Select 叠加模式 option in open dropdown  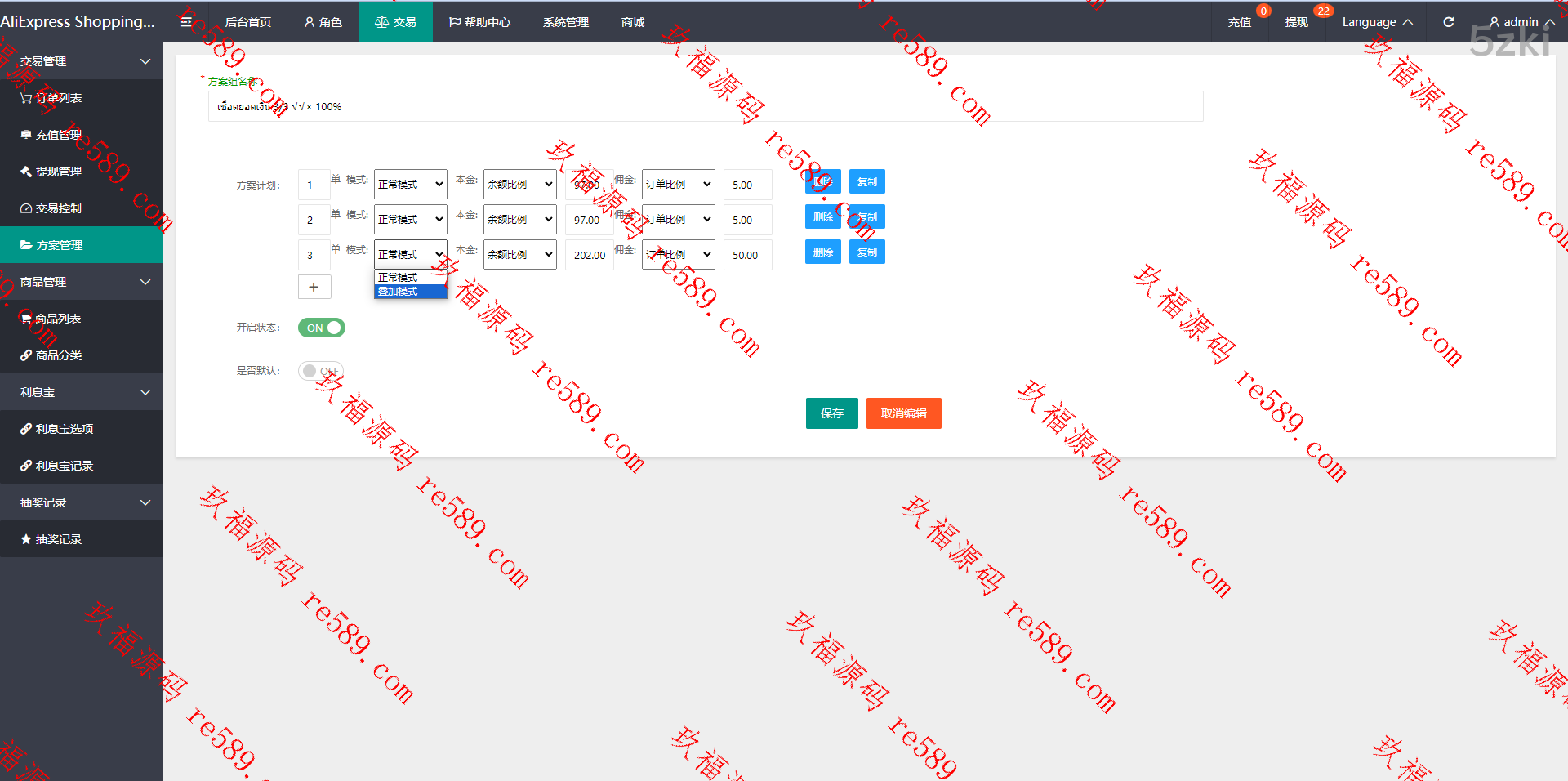tap(410, 292)
